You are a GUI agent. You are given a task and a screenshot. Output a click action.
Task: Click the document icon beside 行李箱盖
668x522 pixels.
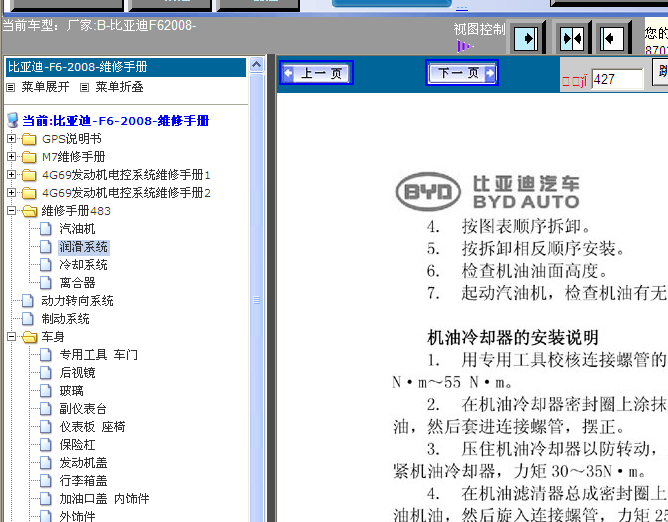[46, 480]
